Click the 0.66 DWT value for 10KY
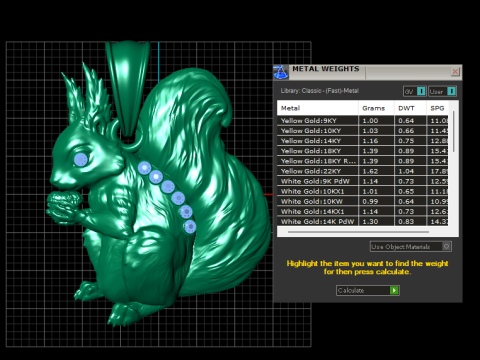480x360 pixels. (x=406, y=131)
